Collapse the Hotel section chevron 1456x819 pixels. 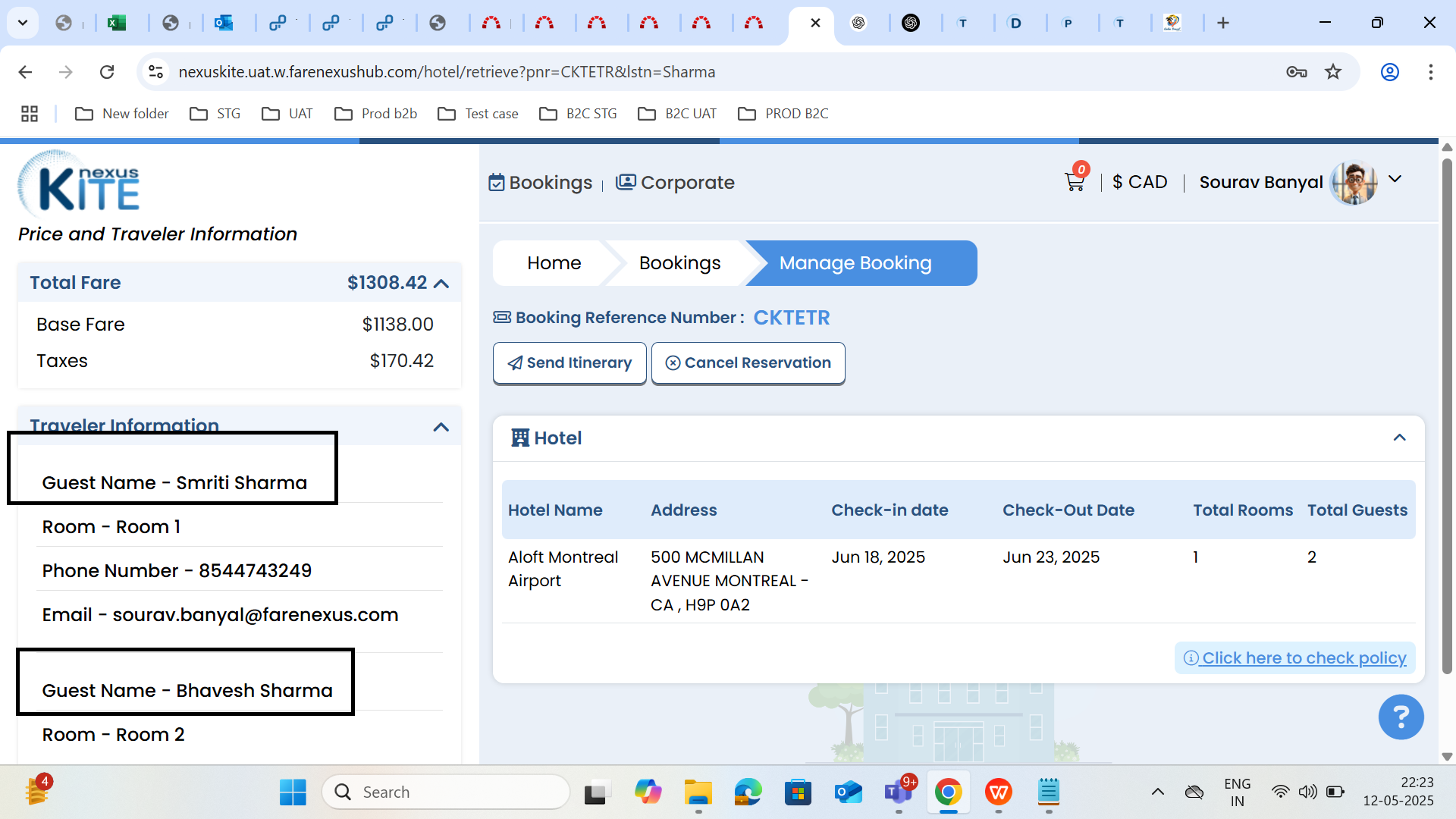coord(1400,438)
